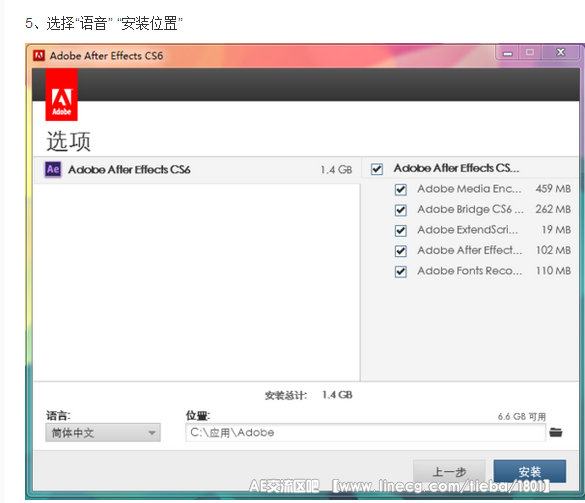Image resolution: width=585 pixels, height=503 pixels.
Task: Click the 选项 heading
Action: 68,141
